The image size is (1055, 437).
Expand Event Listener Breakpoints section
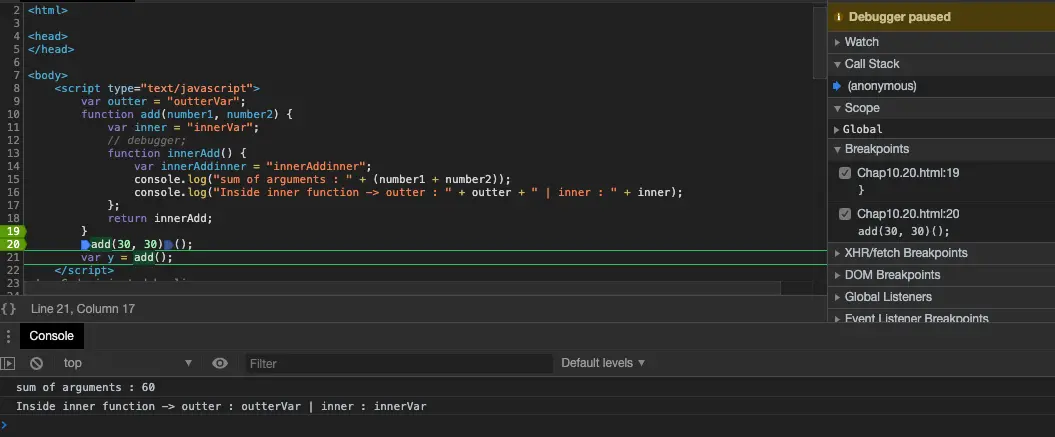pos(838,318)
